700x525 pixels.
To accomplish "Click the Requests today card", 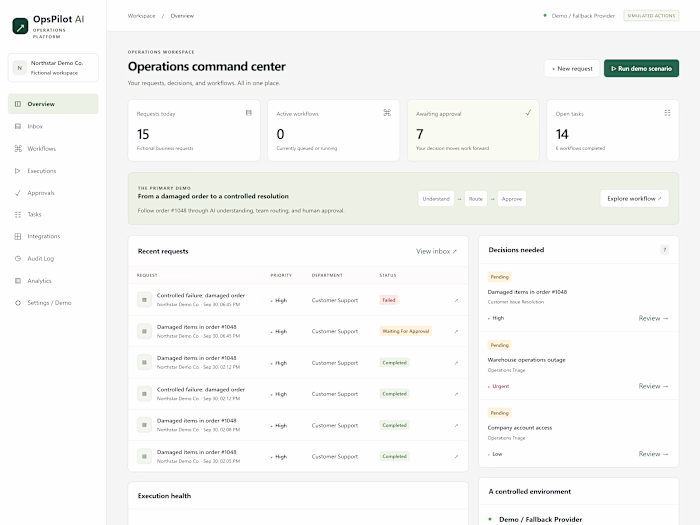I will click(x=194, y=130).
